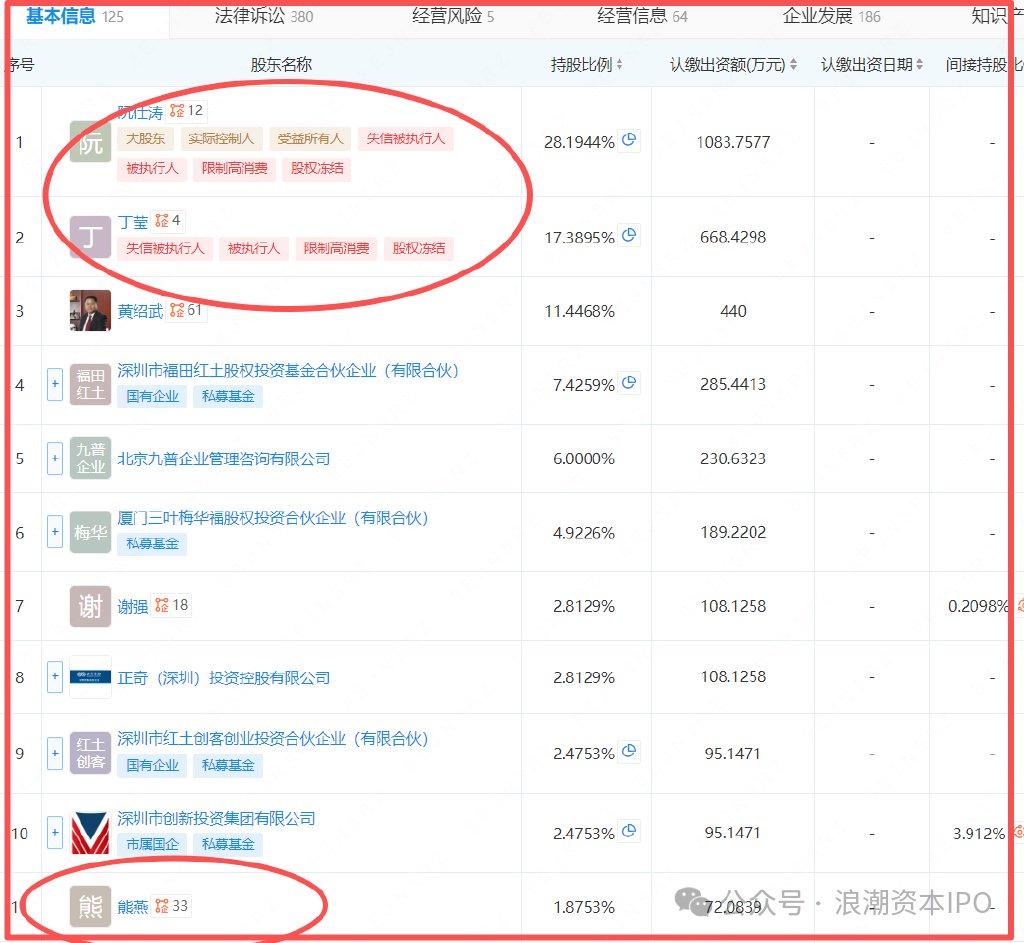This screenshot has width=1024, height=943.
Task: Open shareholder 熊燕 profile link
Action: [x=133, y=906]
